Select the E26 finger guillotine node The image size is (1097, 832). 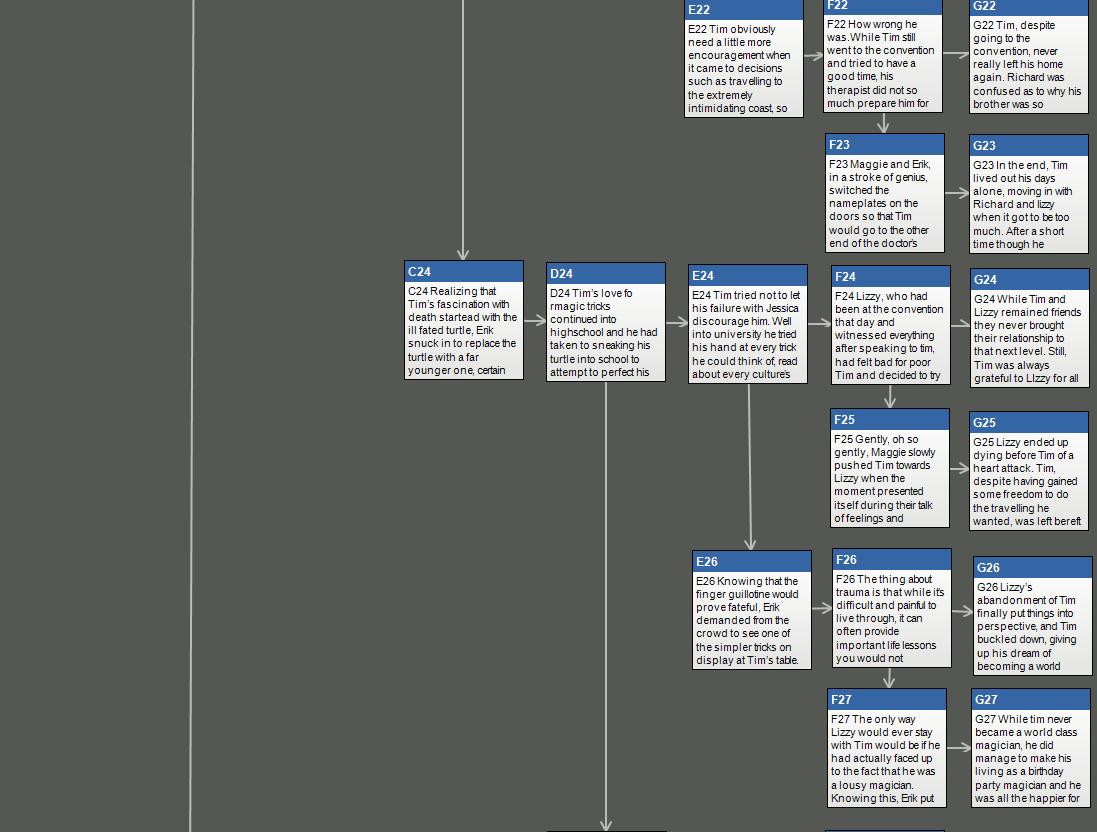pos(752,610)
